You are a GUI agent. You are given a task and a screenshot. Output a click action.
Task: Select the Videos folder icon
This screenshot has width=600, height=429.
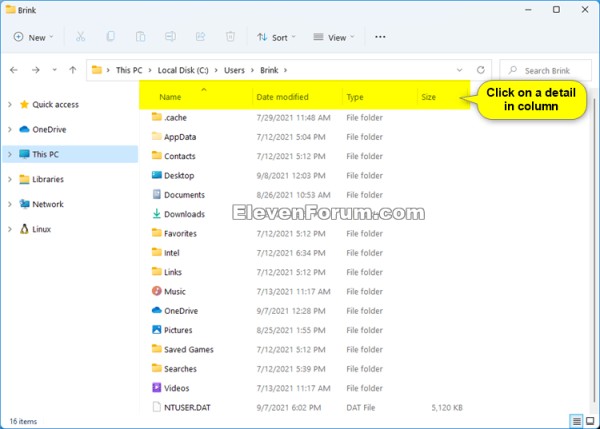tap(157, 388)
